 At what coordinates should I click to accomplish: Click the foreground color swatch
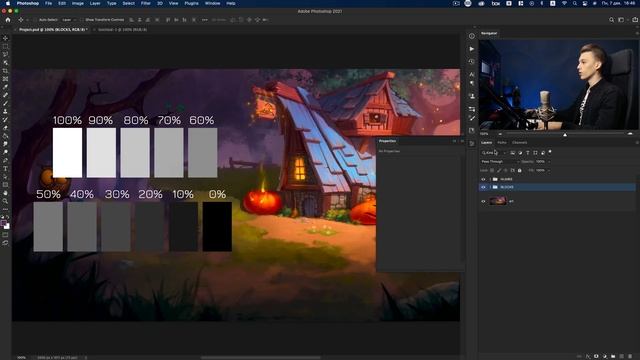pyautogui.click(x=4, y=223)
